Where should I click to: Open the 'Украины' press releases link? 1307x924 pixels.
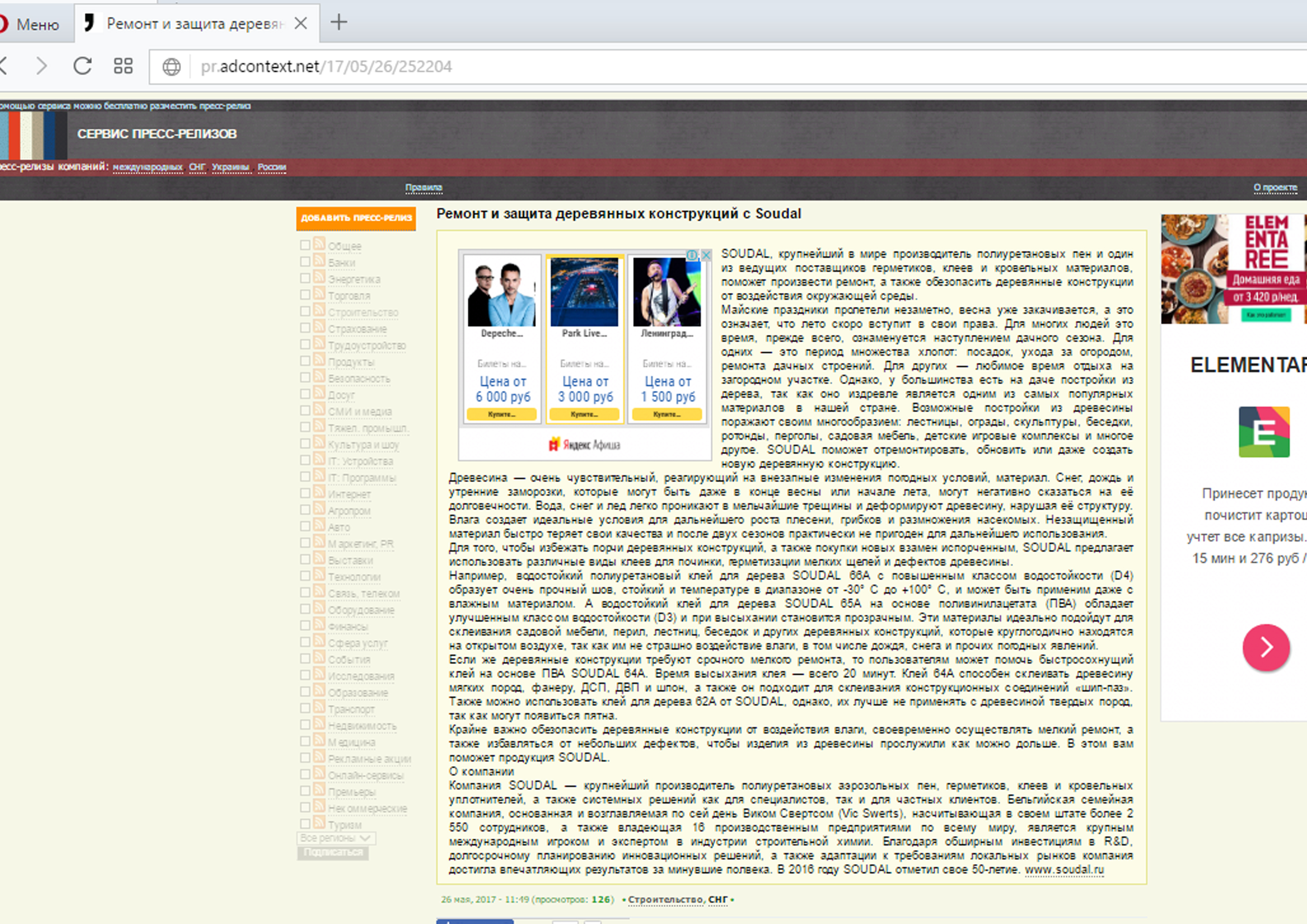pos(231,167)
